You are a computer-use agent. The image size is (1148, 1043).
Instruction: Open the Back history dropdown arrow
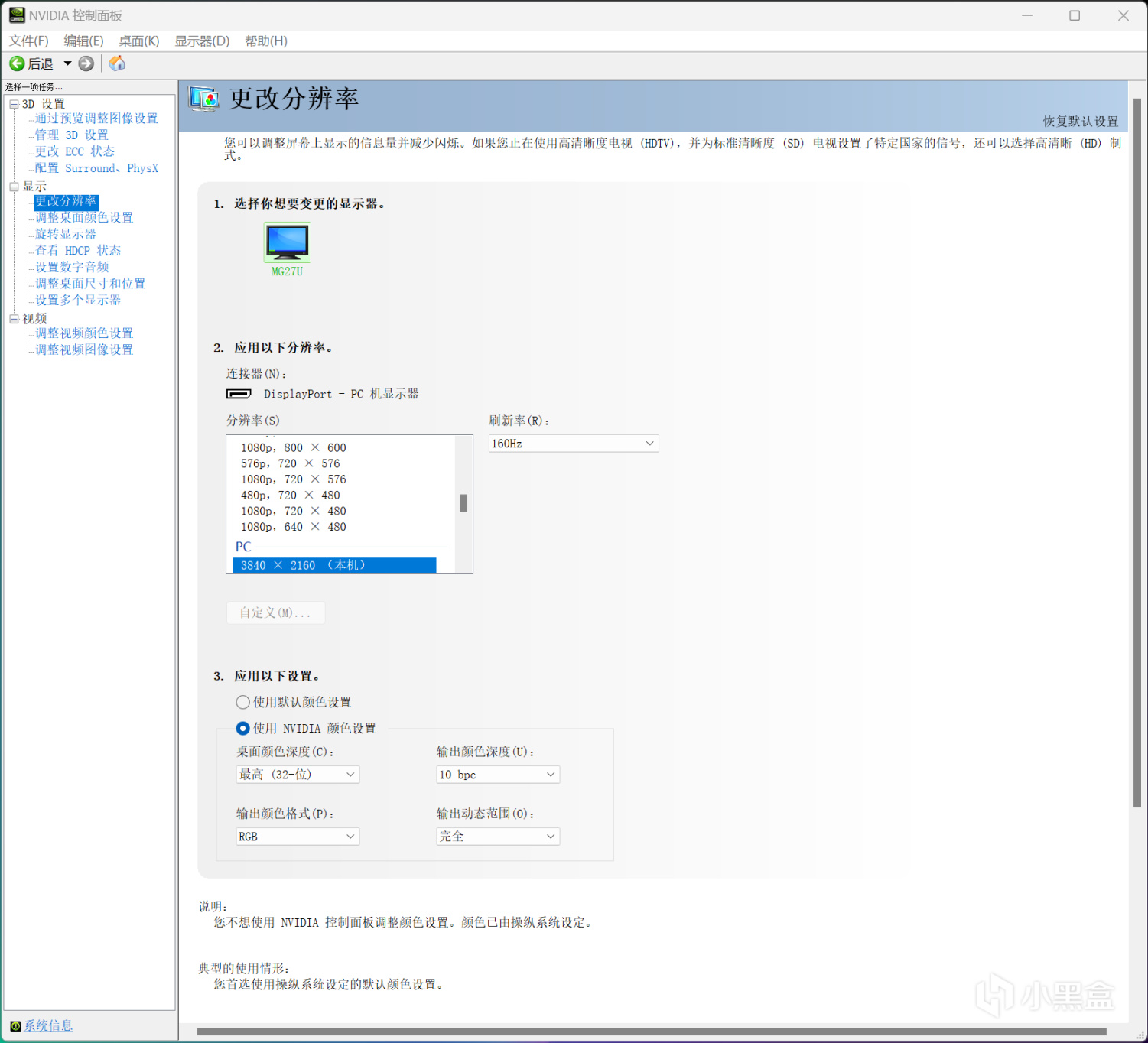pos(67,63)
